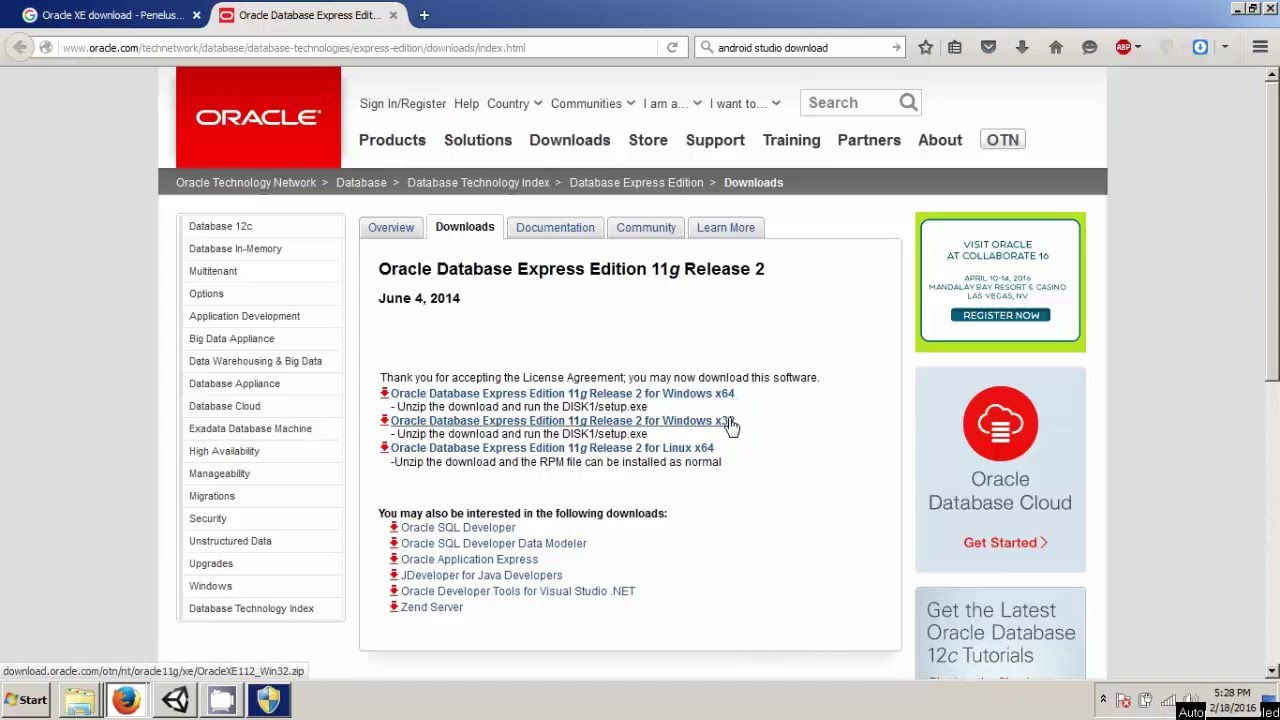This screenshot has width=1280, height=720.
Task: Open Firefox downloads arrow icon
Action: tap(1022, 47)
